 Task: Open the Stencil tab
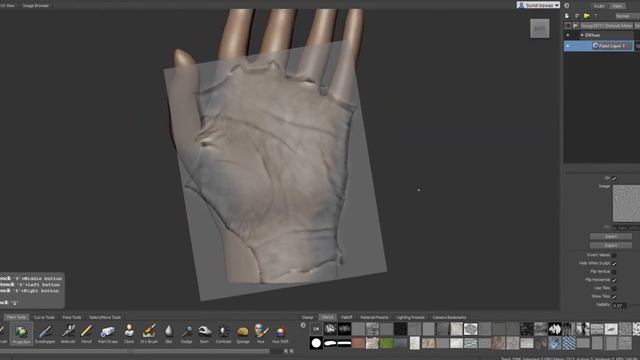(327, 317)
